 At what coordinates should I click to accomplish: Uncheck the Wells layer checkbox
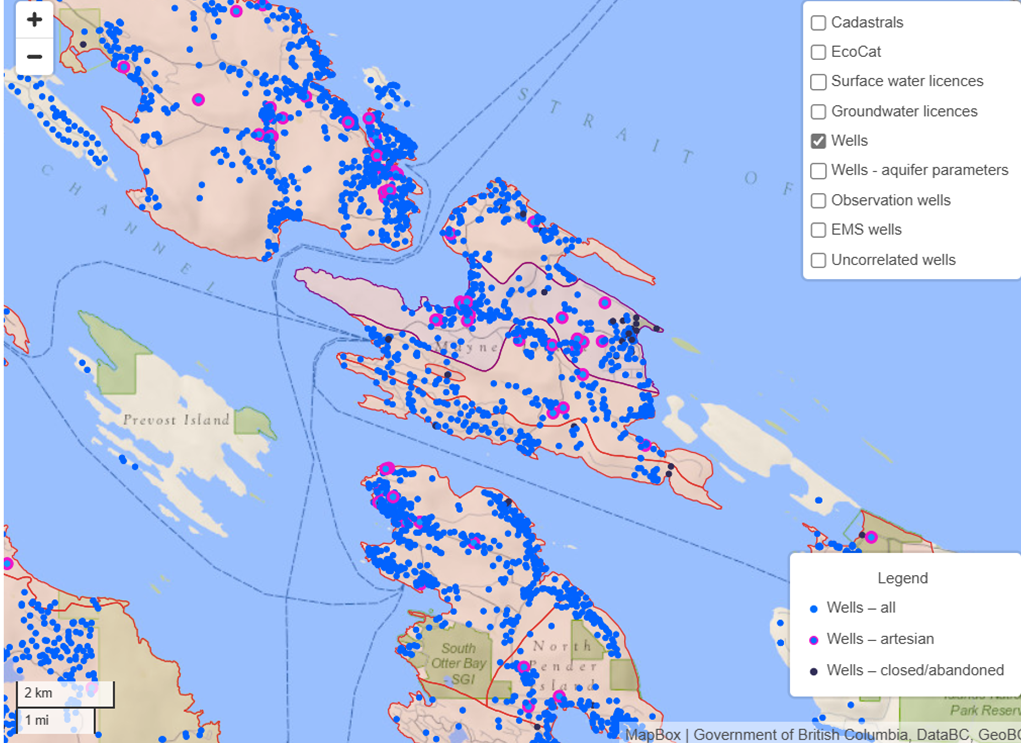pos(818,141)
